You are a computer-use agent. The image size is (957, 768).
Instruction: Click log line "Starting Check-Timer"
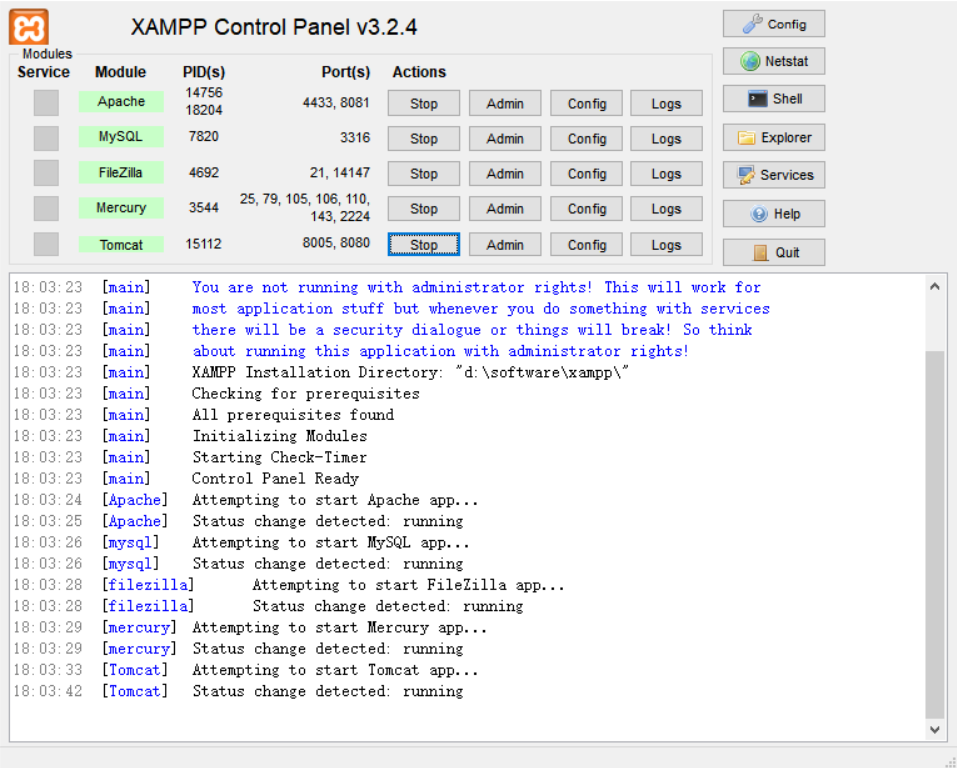280,457
